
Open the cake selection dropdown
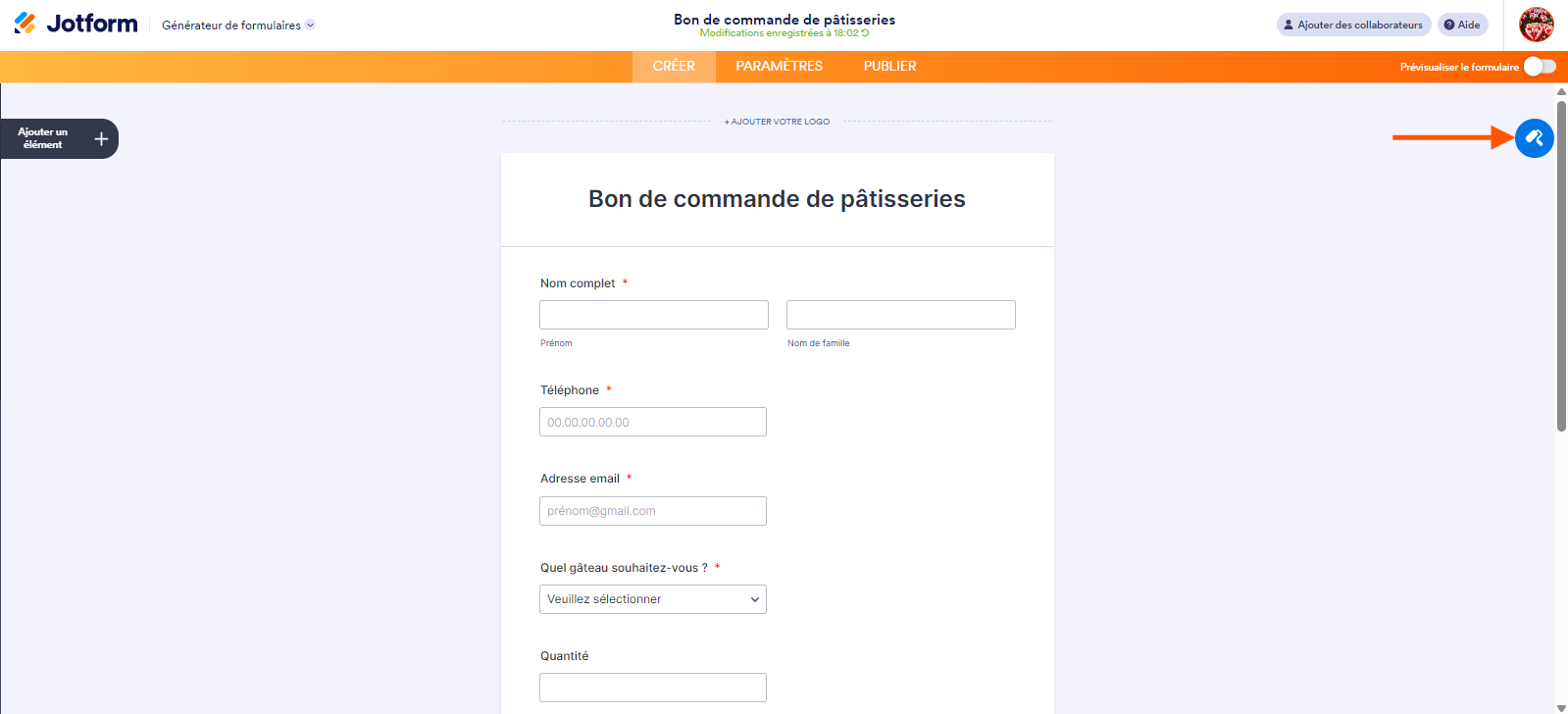(x=652, y=599)
